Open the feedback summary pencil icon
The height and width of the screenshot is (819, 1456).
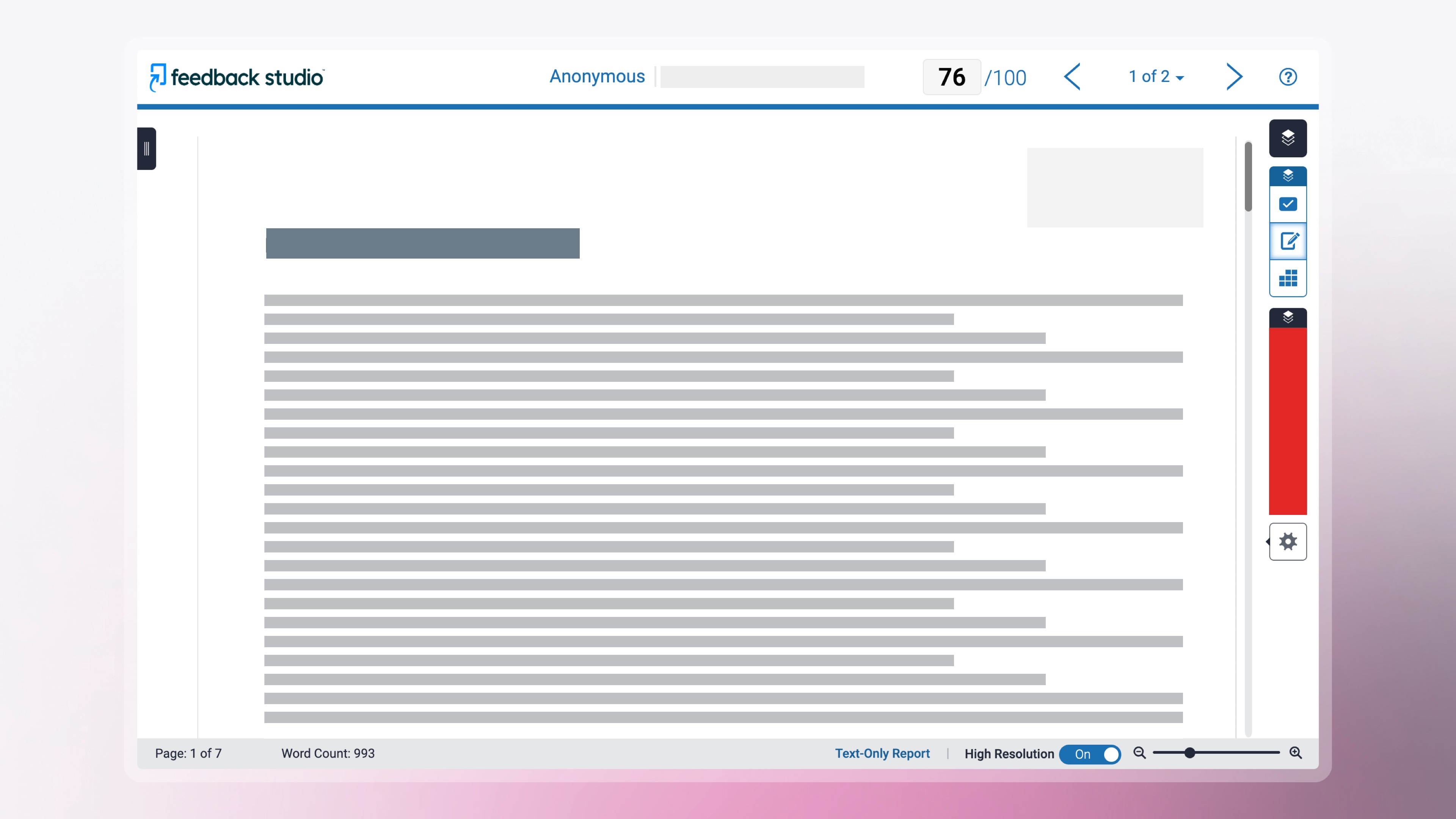click(1288, 242)
